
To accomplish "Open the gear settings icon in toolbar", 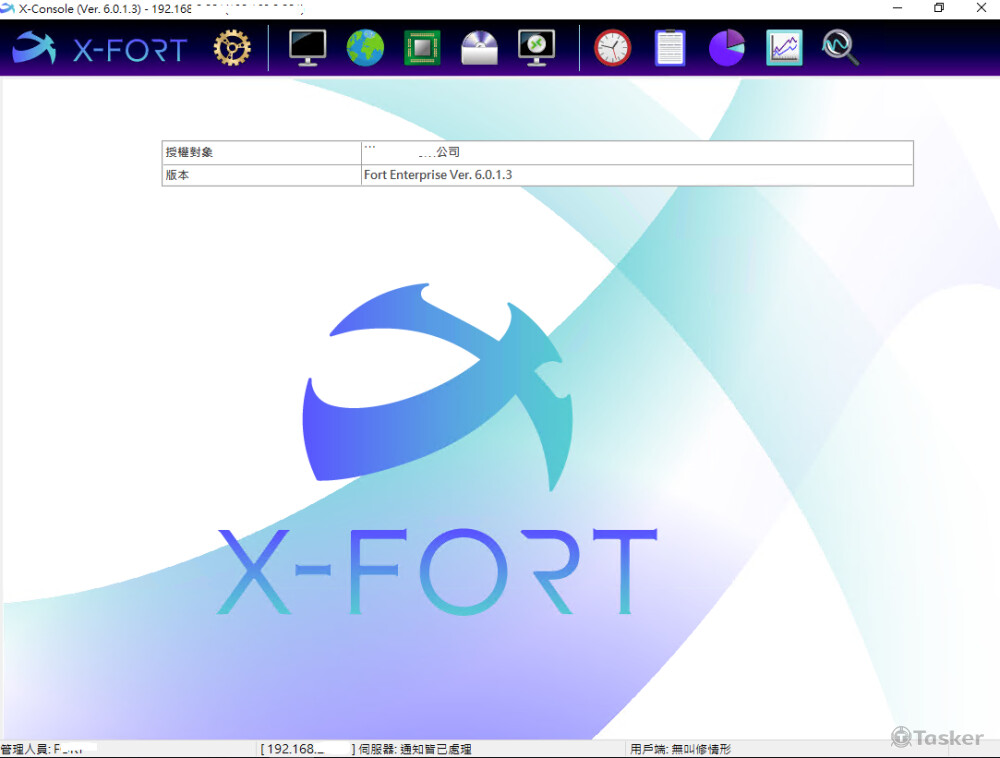I will [232, 47].
